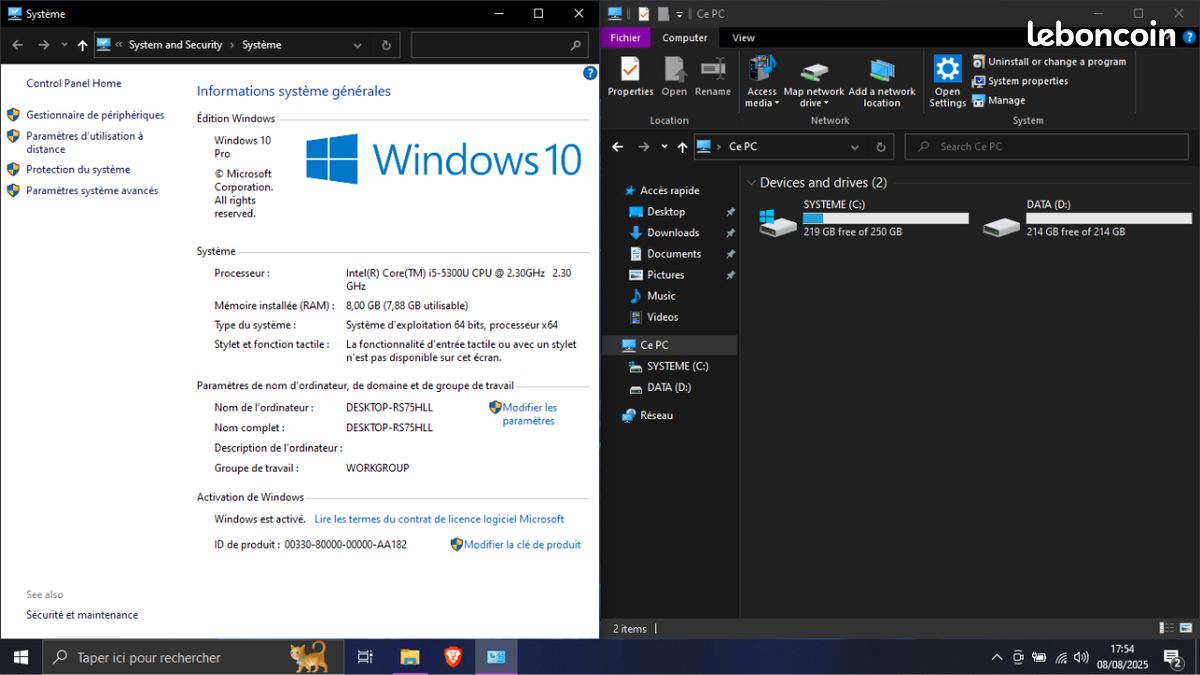Click the Système app taskbar button

coord(496,657)
